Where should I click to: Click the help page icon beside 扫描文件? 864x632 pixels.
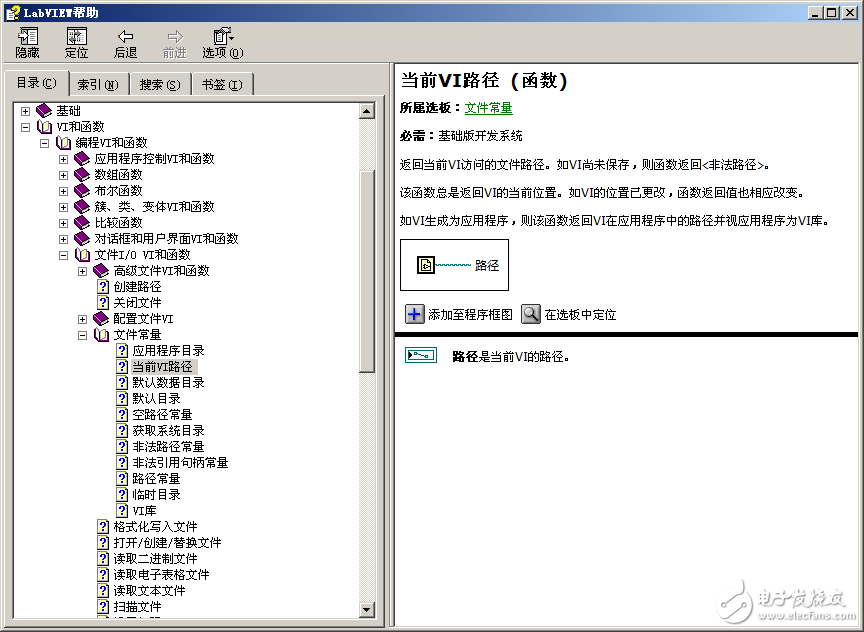103,606
